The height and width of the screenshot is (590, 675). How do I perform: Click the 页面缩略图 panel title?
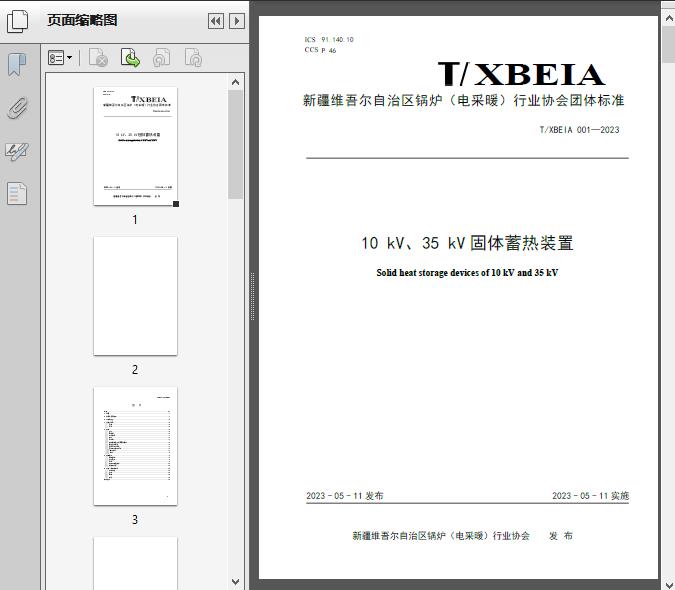tap(82, 20)
